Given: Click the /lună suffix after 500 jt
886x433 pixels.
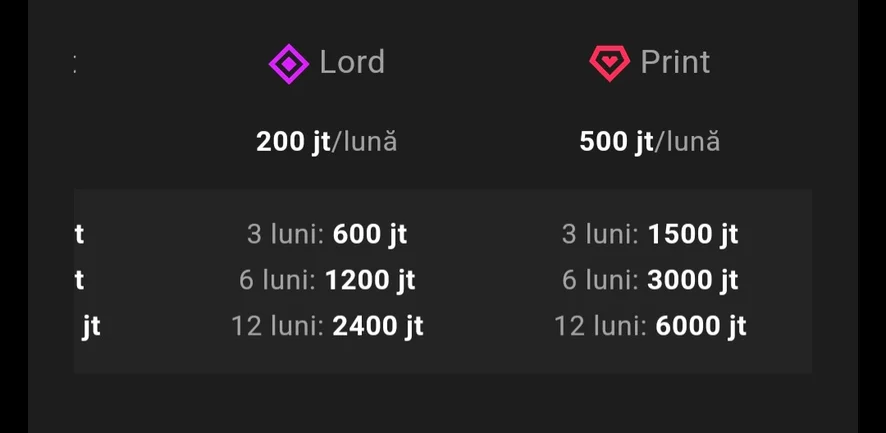Looking at the screenshot, I should click(x=688, y=142).
